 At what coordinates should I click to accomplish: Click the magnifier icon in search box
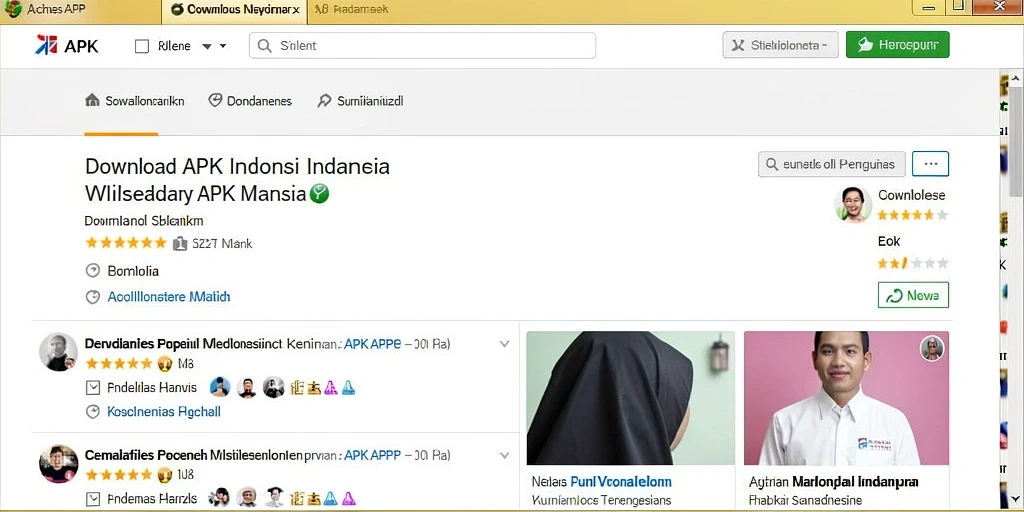click(264, 46)
